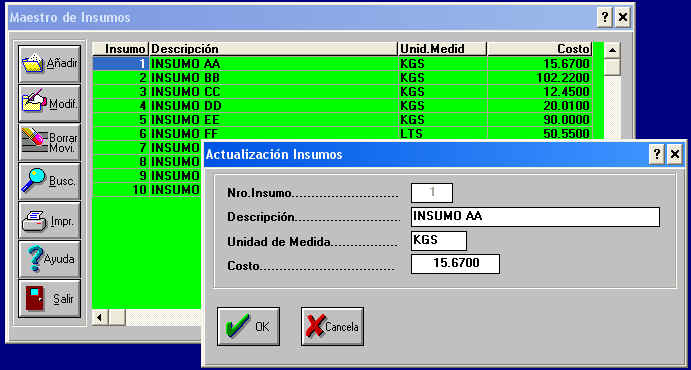Viewport: 691px width, 370px height.
Task: Click the Modif. button to edit insumo
Action: (49, 104)
